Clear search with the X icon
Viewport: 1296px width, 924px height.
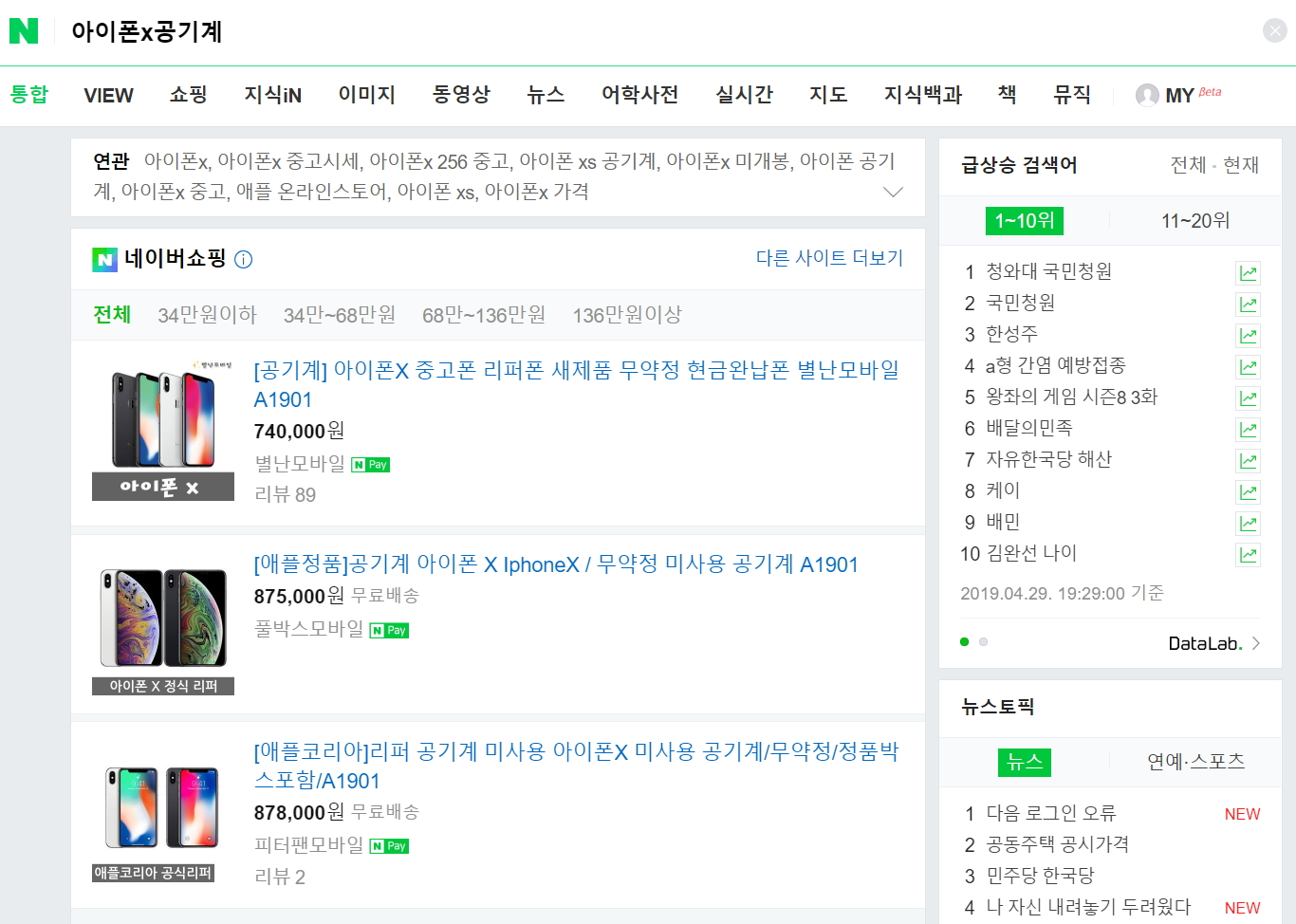(x=1274, y=31)
